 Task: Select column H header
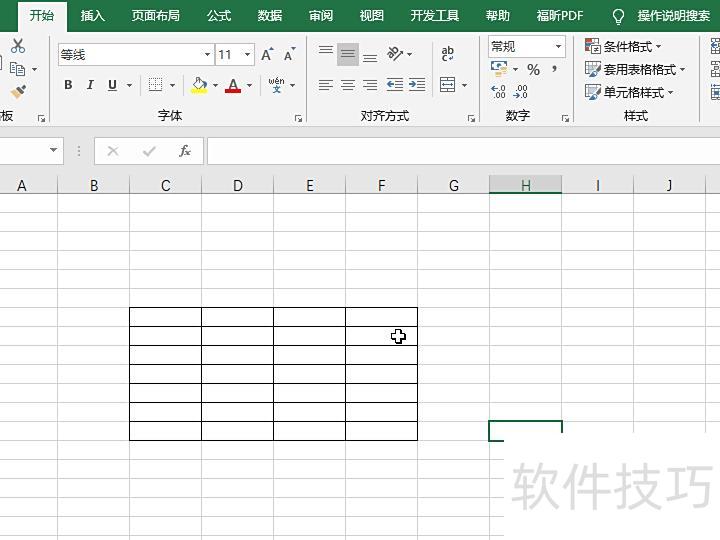[x=526, y=185]
